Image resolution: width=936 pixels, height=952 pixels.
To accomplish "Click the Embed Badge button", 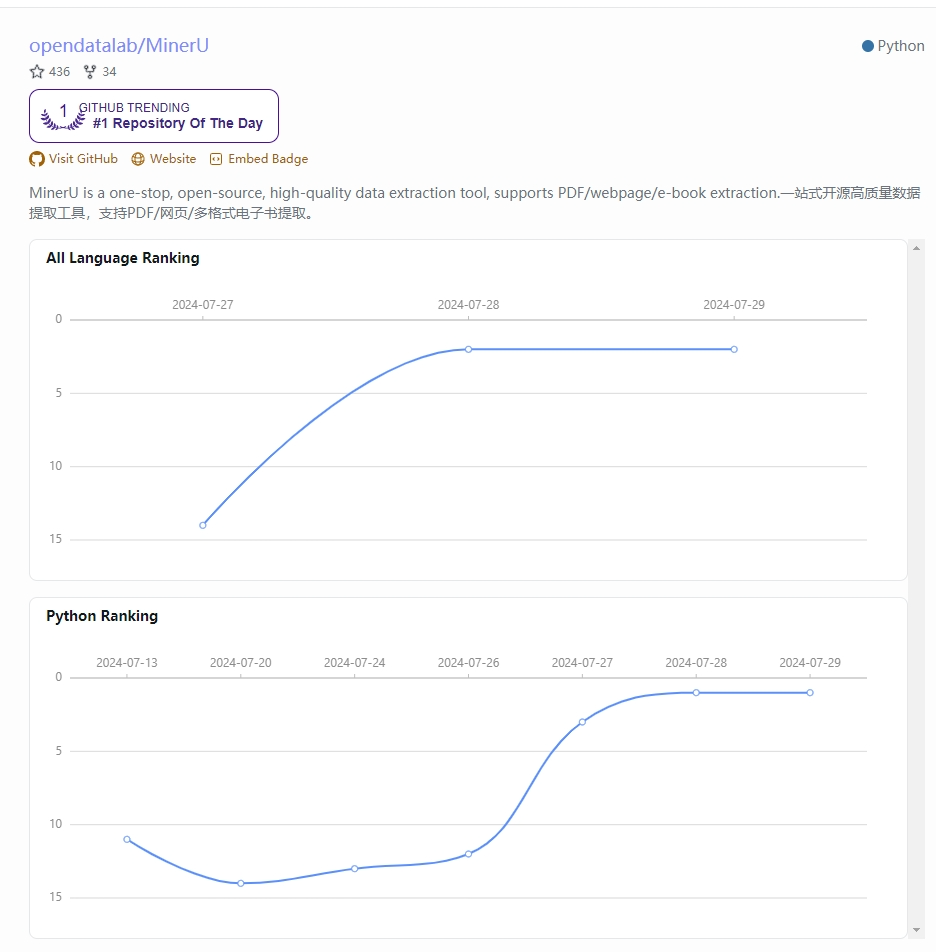I will [267, 158].
